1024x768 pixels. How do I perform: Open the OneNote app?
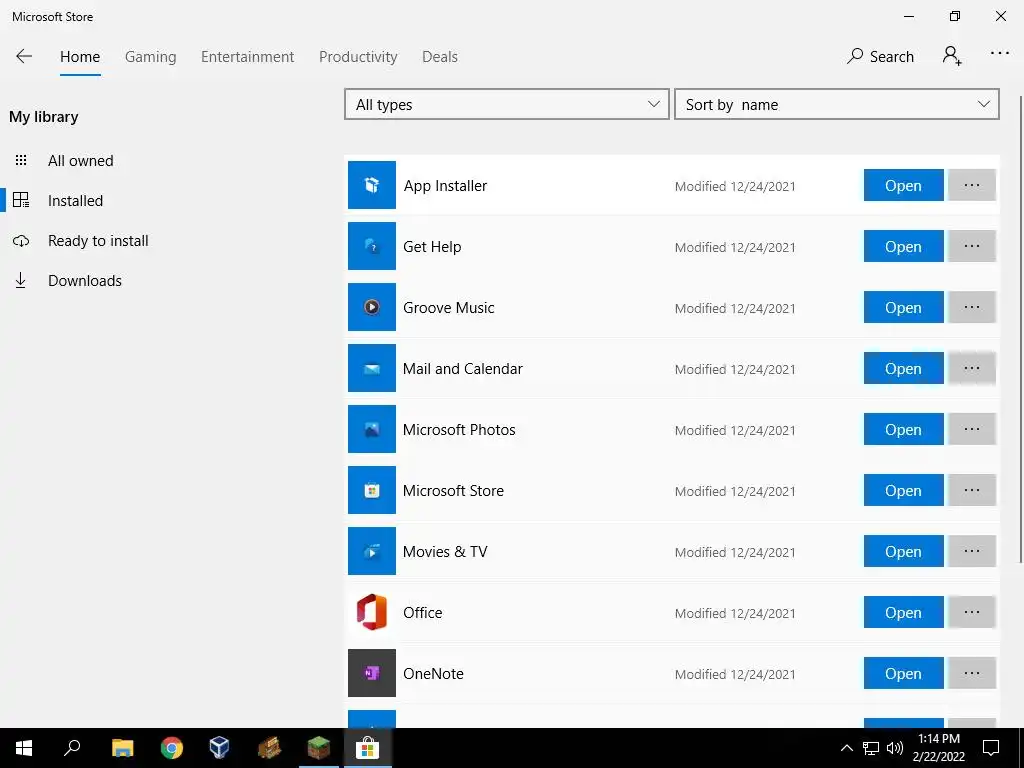coord(903,673)
